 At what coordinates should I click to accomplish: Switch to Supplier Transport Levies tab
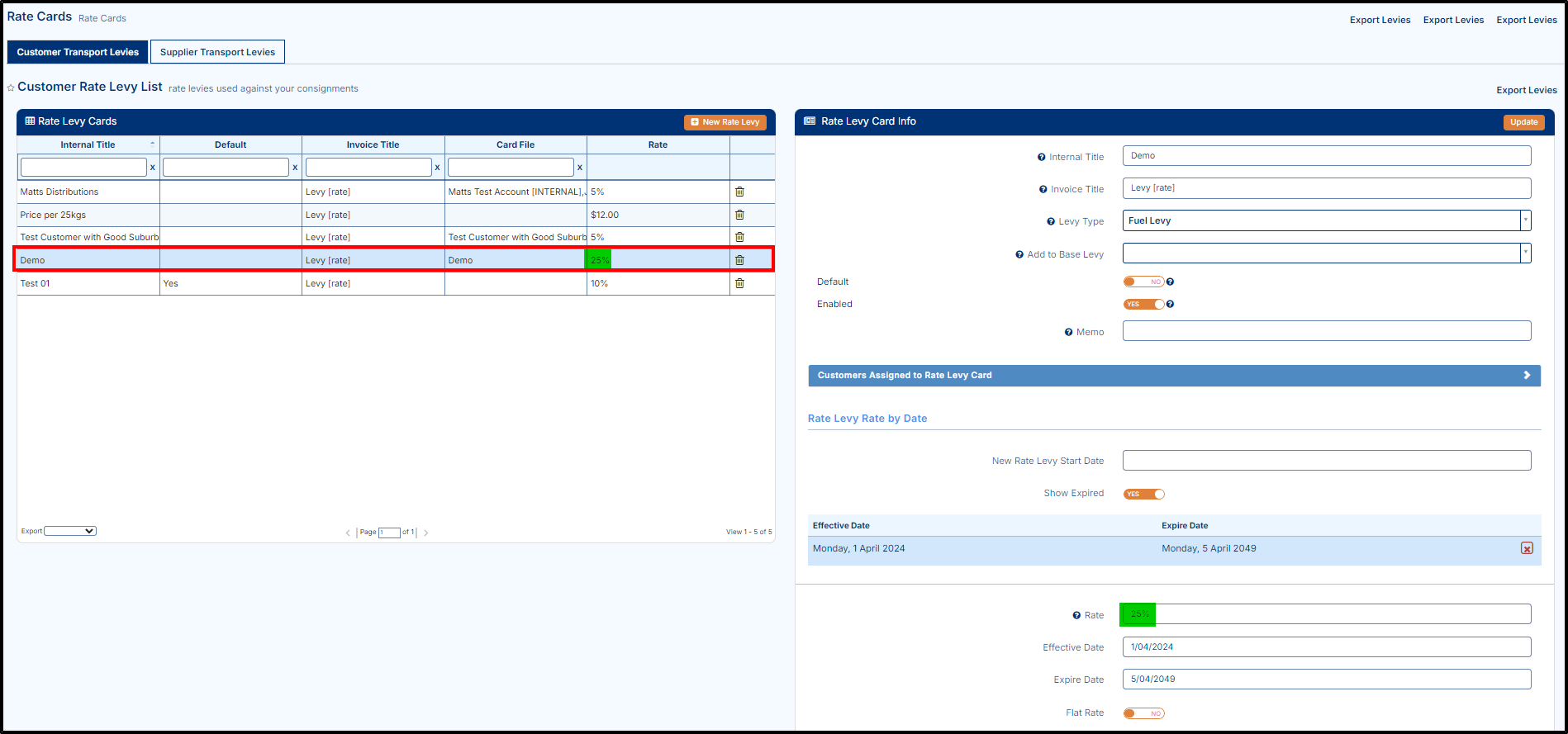point(217,52)
